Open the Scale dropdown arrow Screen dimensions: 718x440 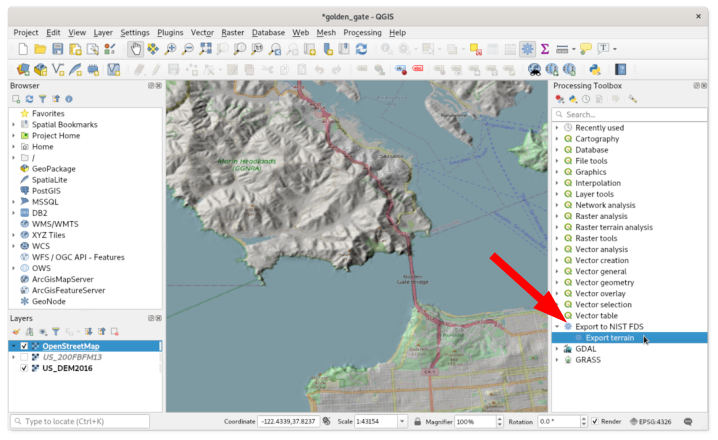[x=402, y=422]
